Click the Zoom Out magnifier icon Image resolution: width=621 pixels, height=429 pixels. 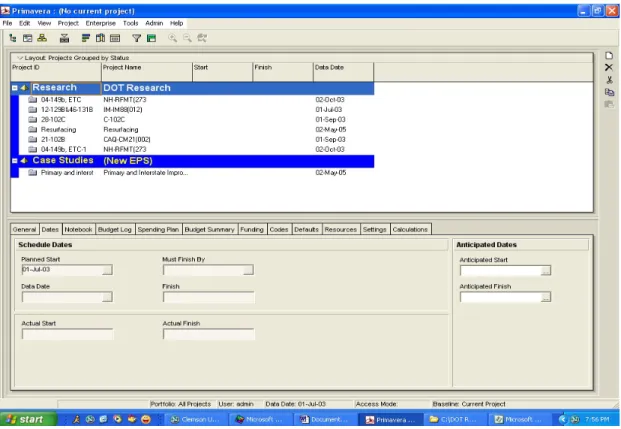click(x=187, y=38)
